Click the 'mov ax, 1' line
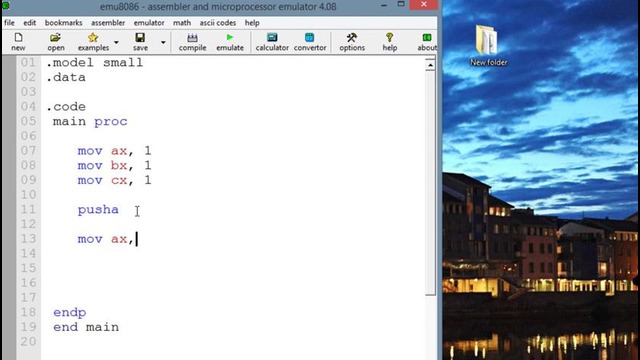640x360 pixels. point(115,151)
